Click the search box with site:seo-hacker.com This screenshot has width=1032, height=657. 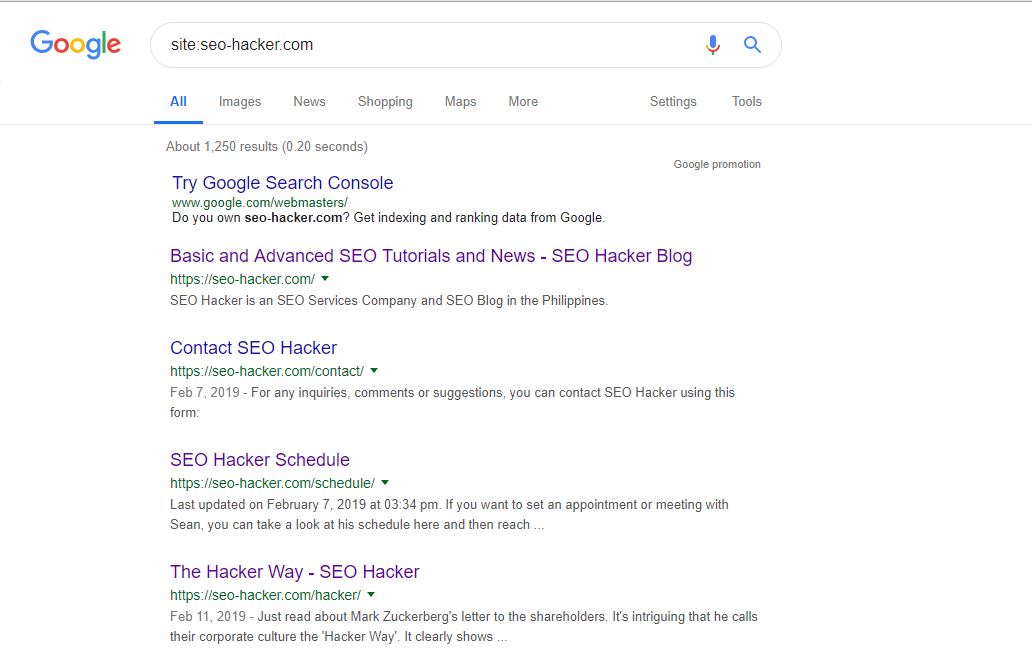(x=420, y=45)
